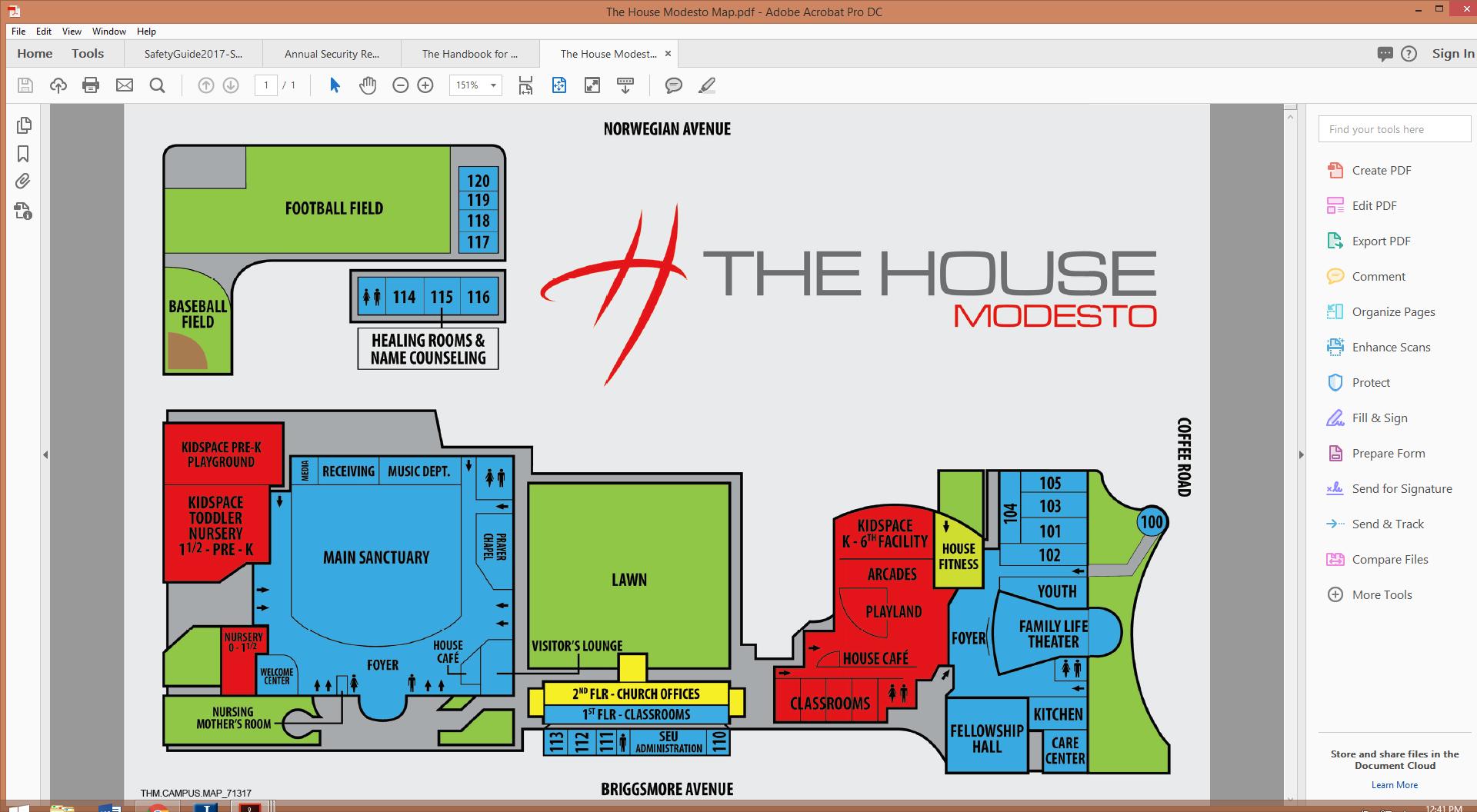Viewport: 1477px width, 812px height.
Task: Close The House Modesto tab
Action: 668,54
